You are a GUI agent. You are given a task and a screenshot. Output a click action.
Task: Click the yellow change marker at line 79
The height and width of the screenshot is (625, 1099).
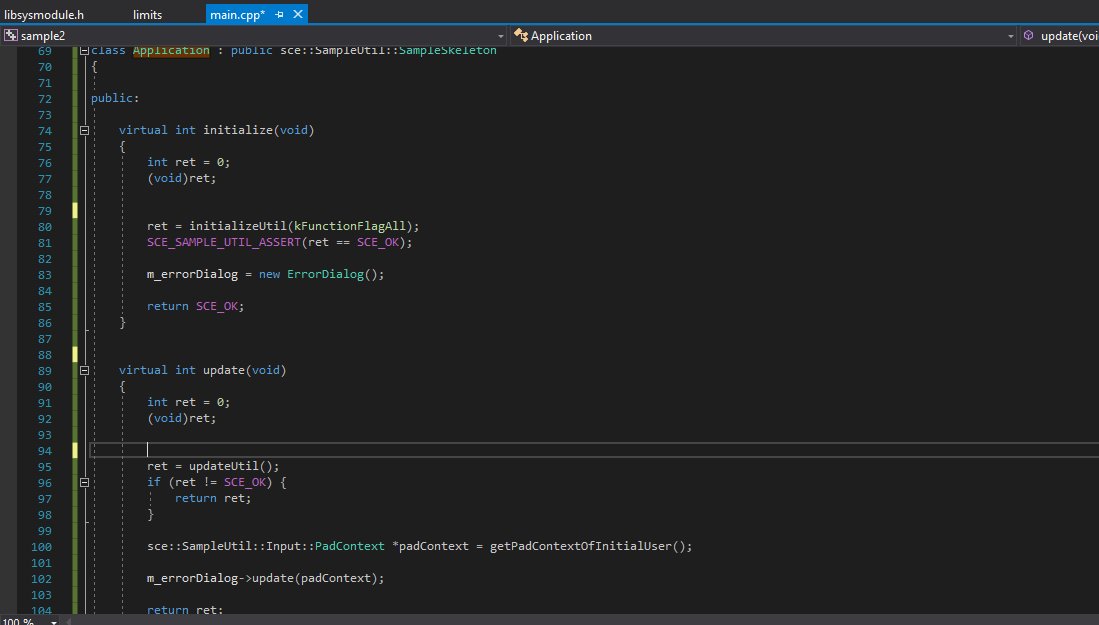tap(75, 211)
